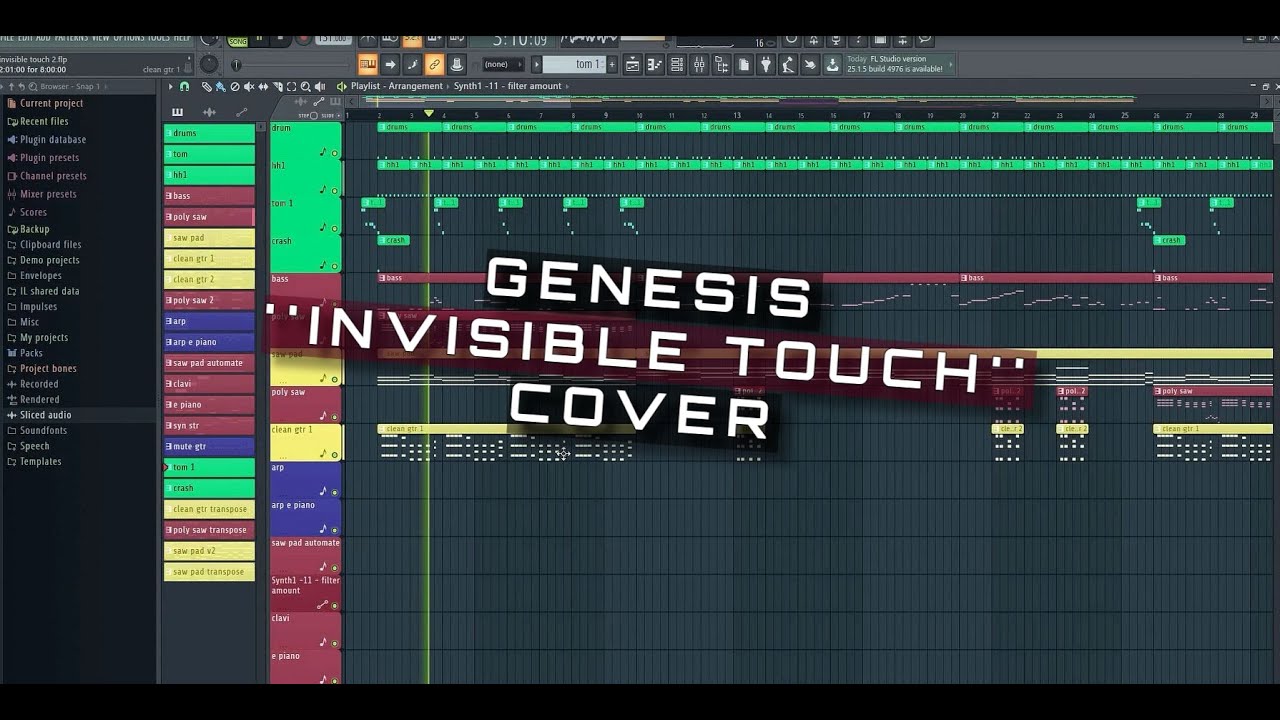Image resolution: width=1280 pixels, height=720 pixels.
Task: Open the pattern selector tom 1 dropdown
Action: (x=575, y=64)
